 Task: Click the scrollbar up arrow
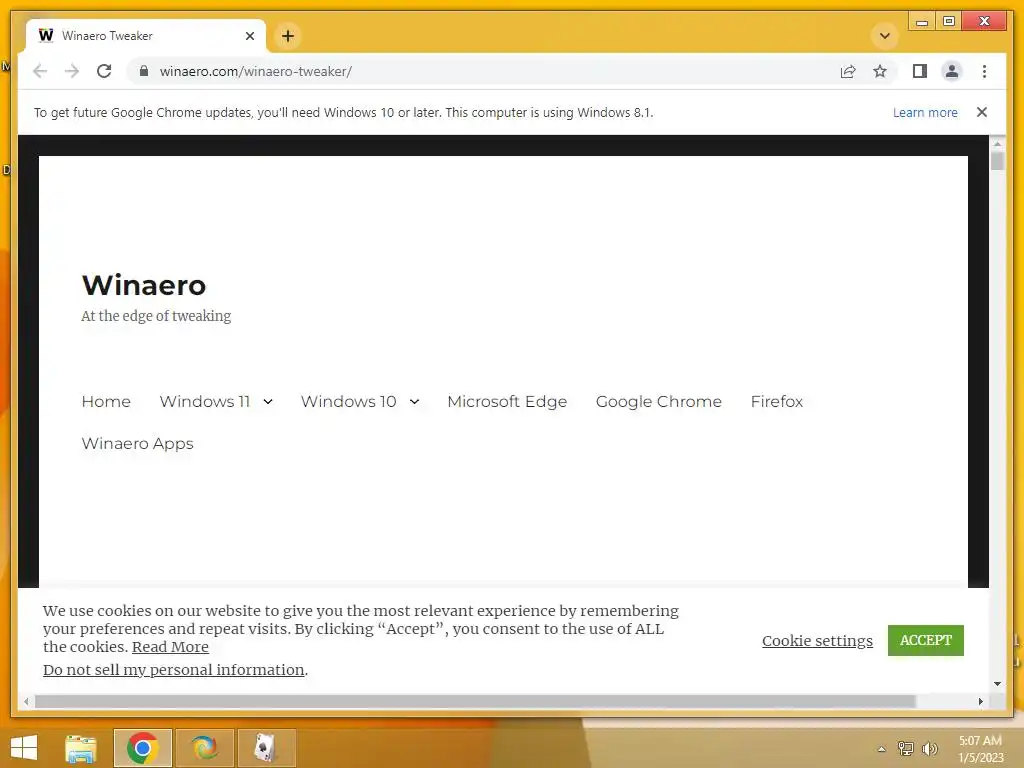pyautogui.click(x=997, y=143)
